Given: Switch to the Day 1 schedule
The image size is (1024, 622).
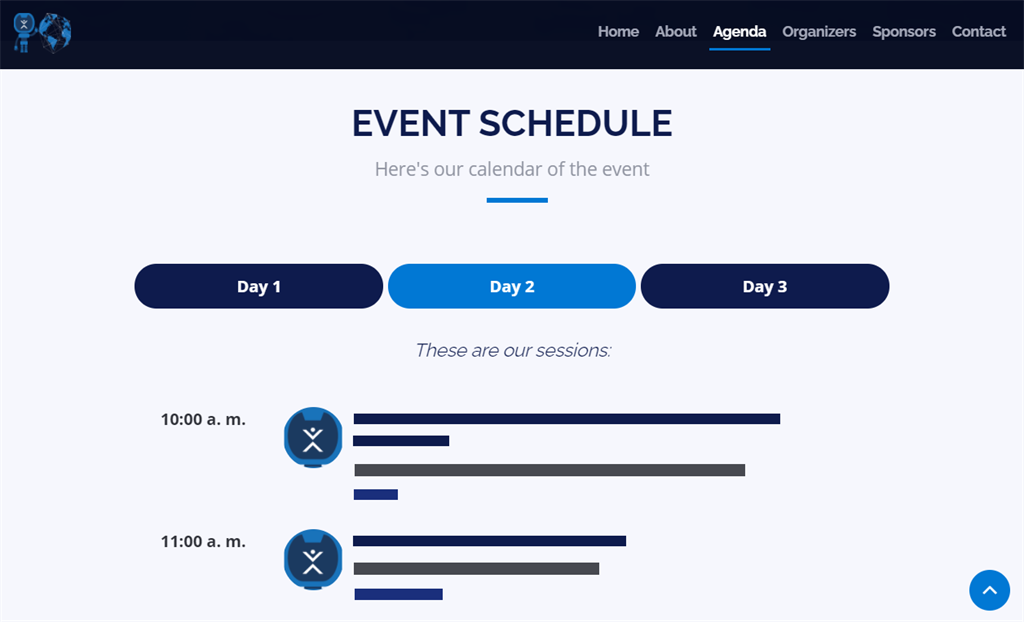Looking at the screenshot, I should pos(258,286).
